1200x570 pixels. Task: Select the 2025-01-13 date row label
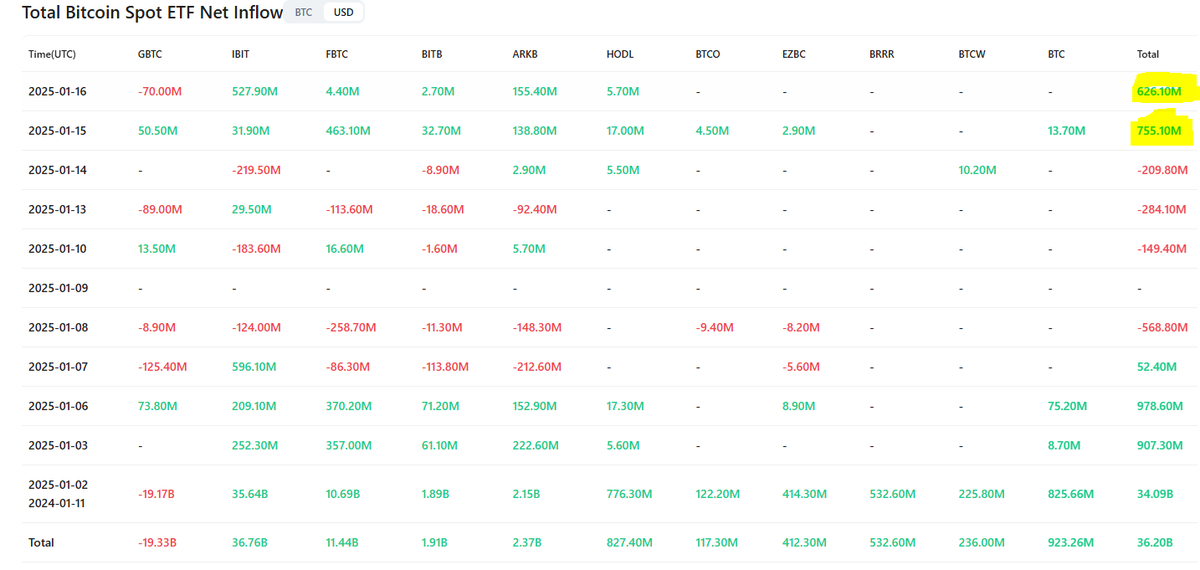(58, 209)
